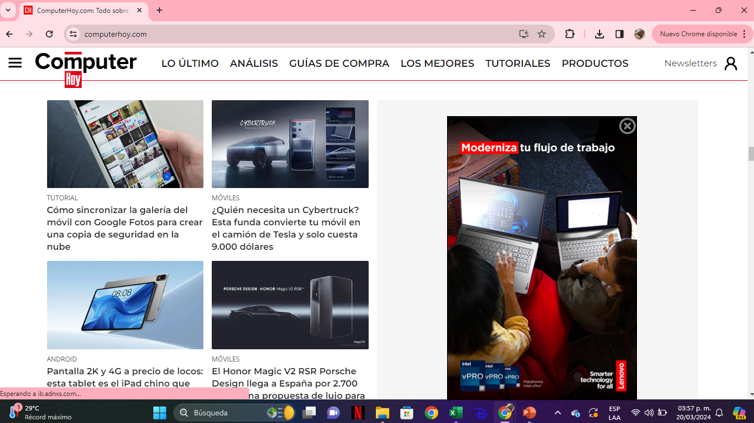The width and height of the screenshot is (754, 423).
Task: Open the hamburger menu on ComputerHoy
Action: point(15,63)
